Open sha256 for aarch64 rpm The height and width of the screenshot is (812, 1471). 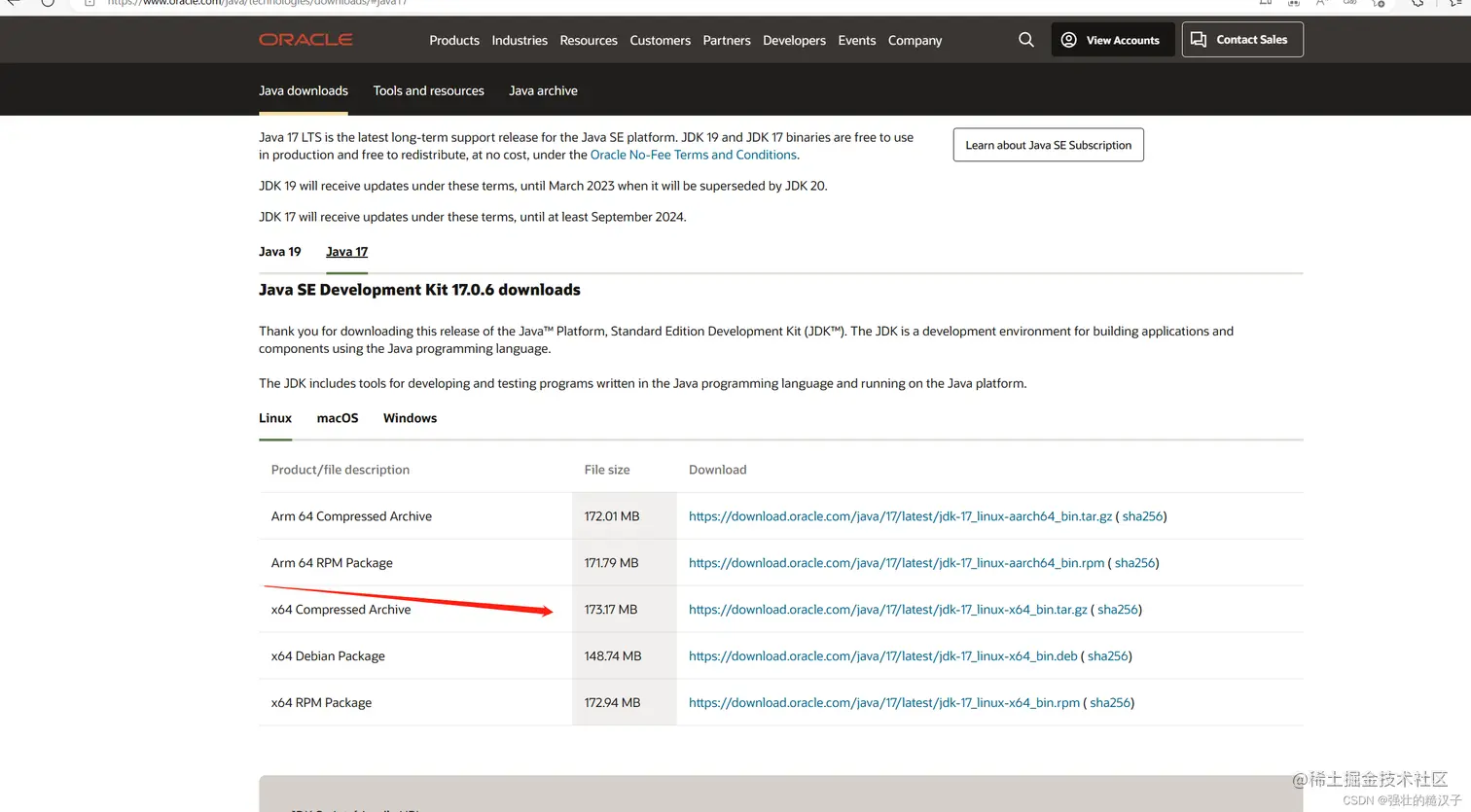tap(1134, 563)
